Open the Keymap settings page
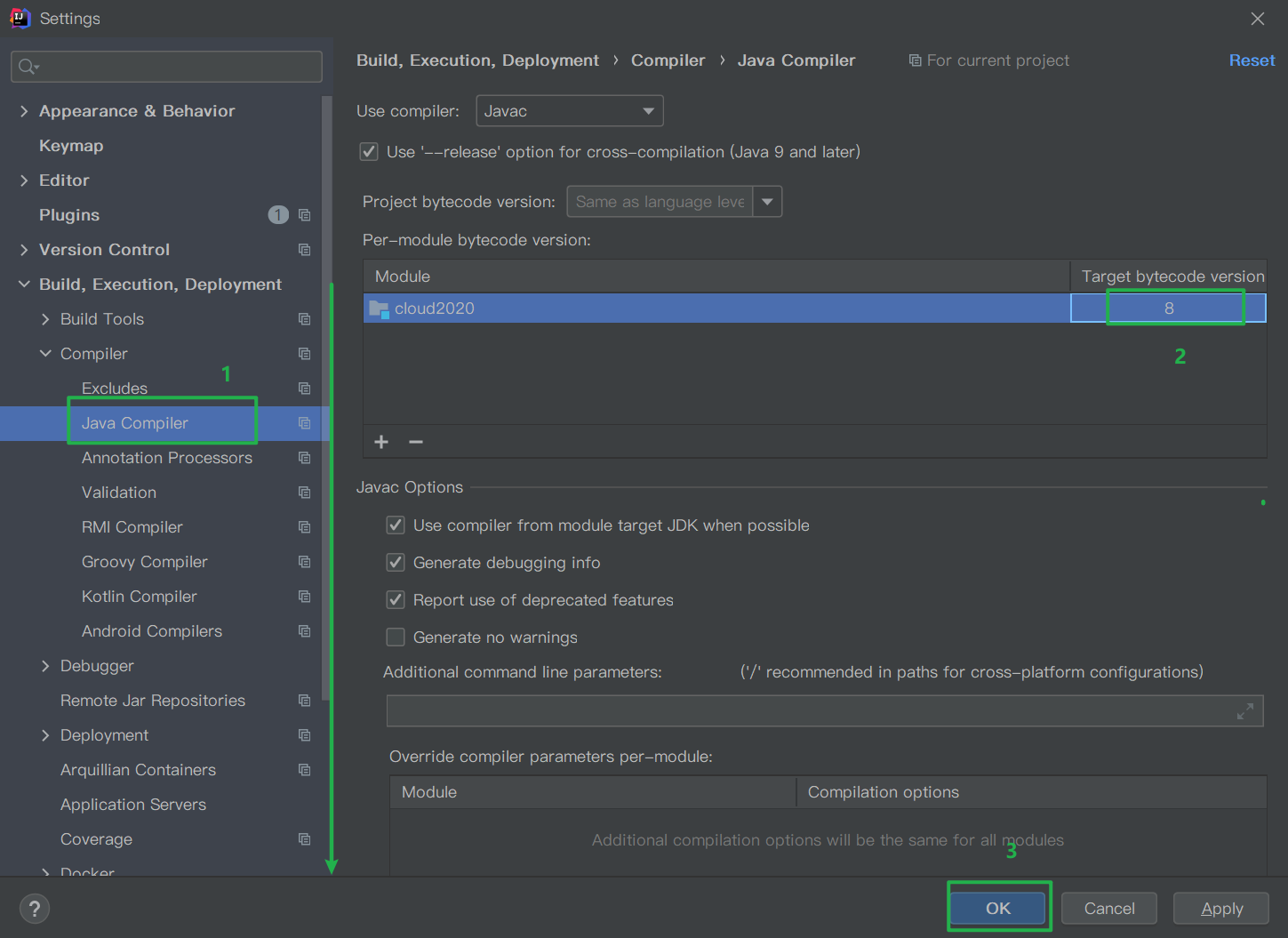 pos(71,146)
